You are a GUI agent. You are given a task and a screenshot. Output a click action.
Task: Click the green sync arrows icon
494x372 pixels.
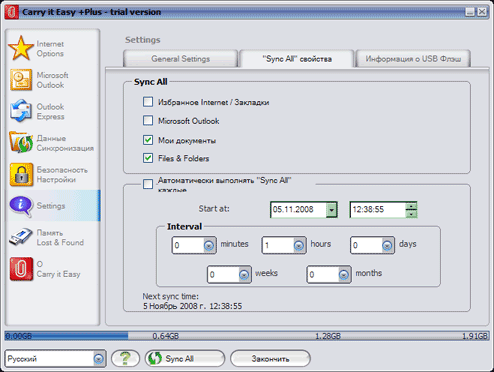point(155,359)
